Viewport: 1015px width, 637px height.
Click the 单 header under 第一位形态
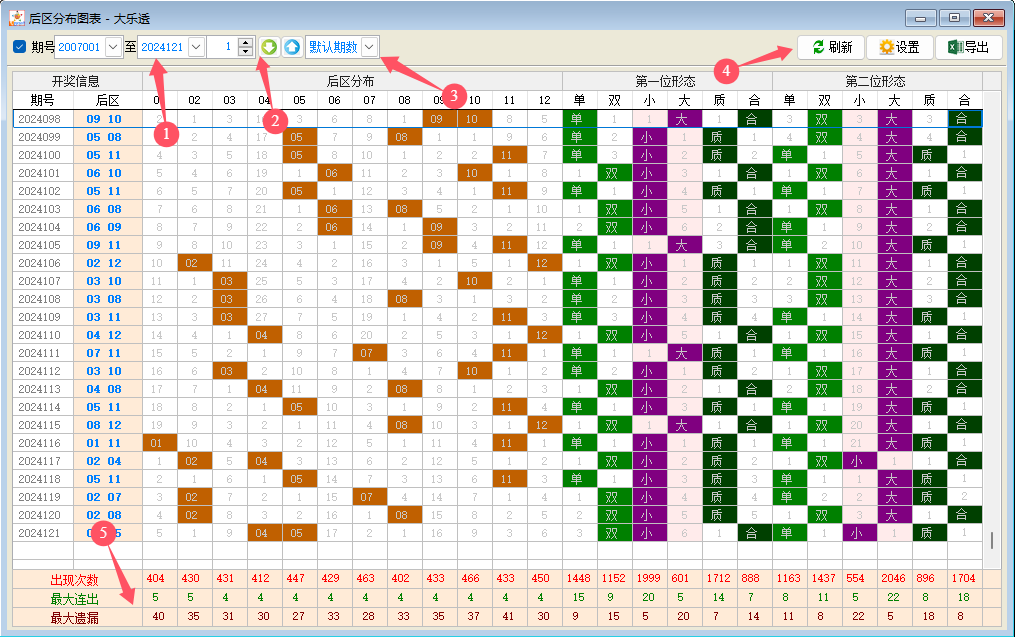click(x=579, y=100)
